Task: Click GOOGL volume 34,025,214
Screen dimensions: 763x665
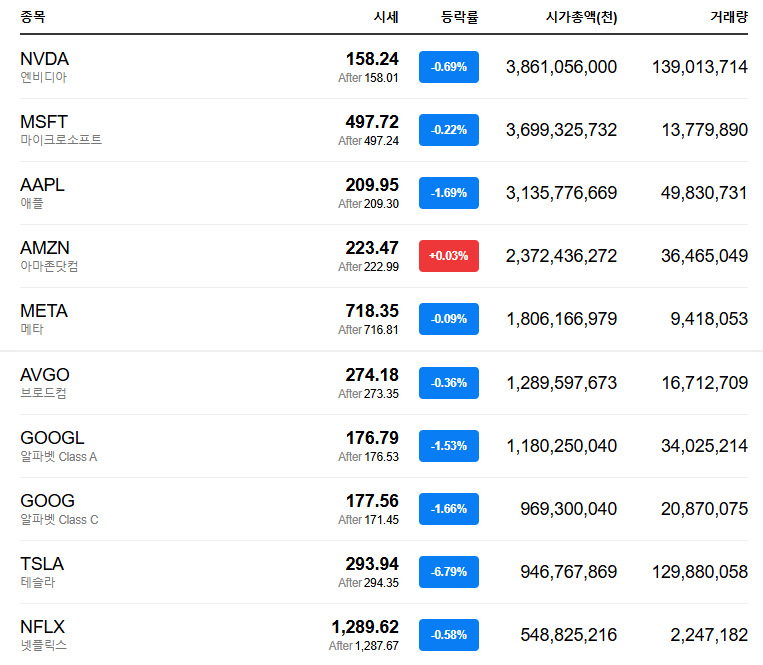Action: coord(704,446)
